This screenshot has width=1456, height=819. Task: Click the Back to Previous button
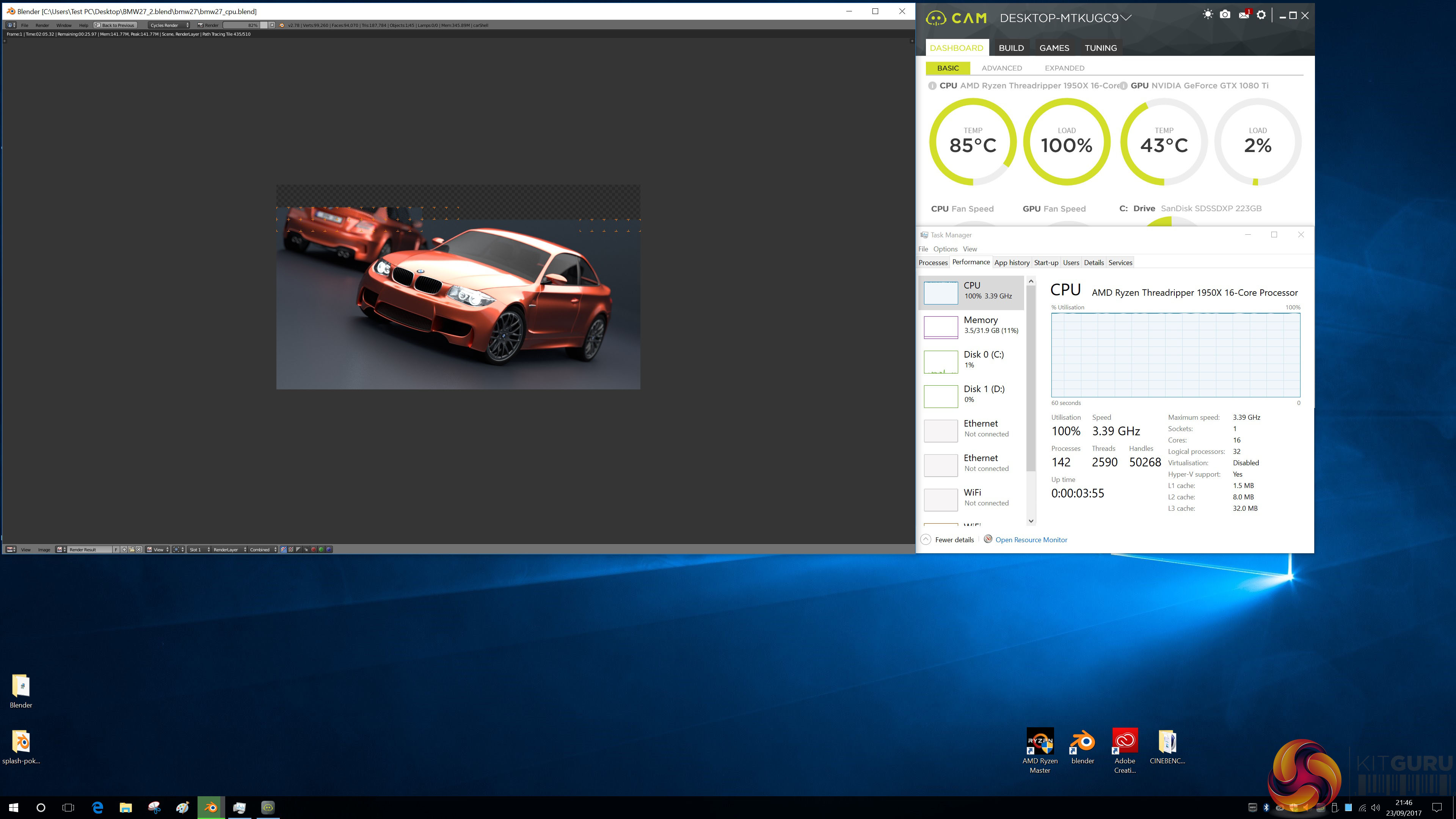115,25
